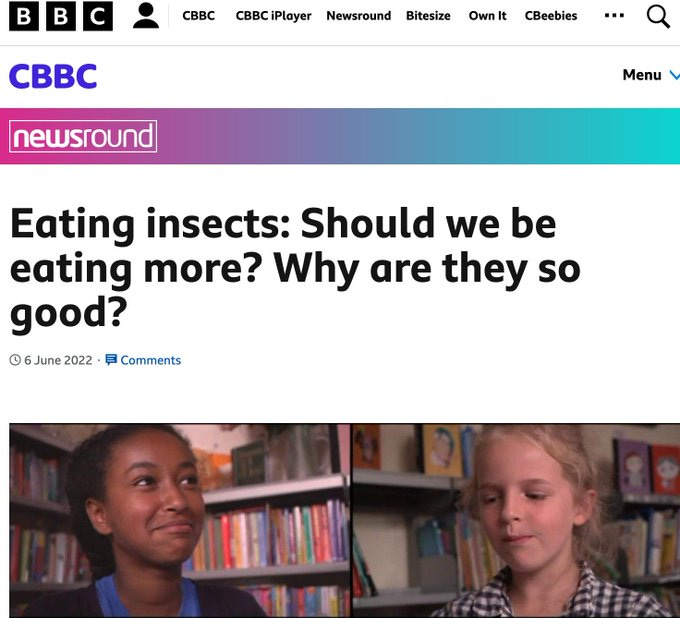Select the left video image of smiling girl
Image resolution: width=680 pixels, height=618 pixels.
(180, 520)
